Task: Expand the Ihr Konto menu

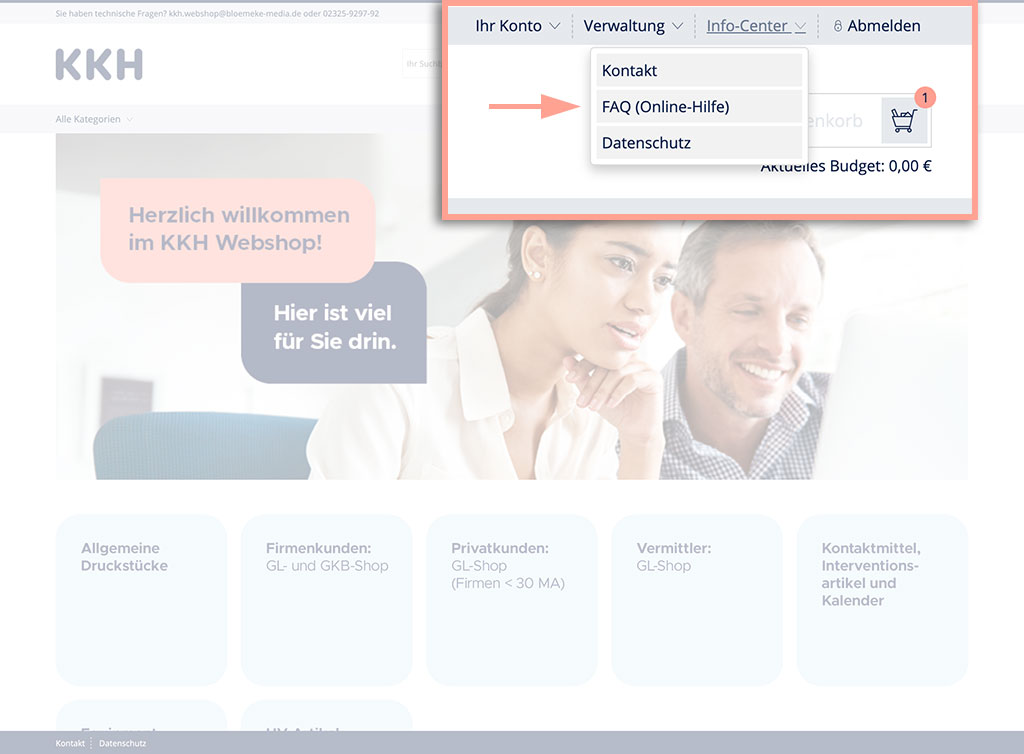Action: pyautogui.click(x=517, y=26)
